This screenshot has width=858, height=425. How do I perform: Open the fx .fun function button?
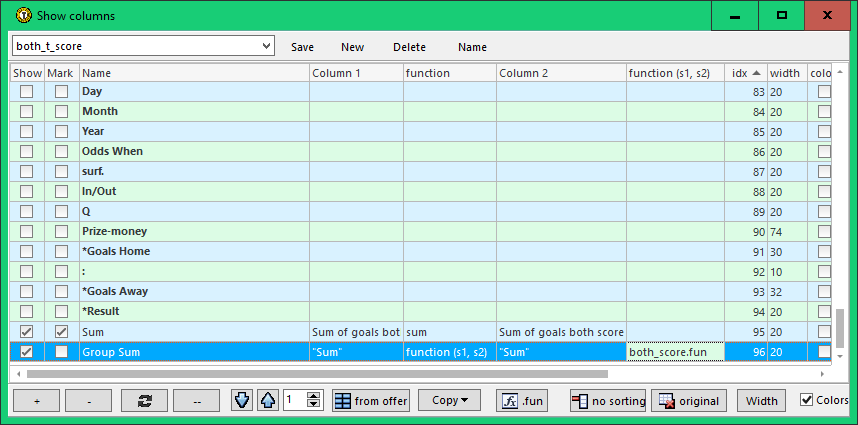click(522, 400)
